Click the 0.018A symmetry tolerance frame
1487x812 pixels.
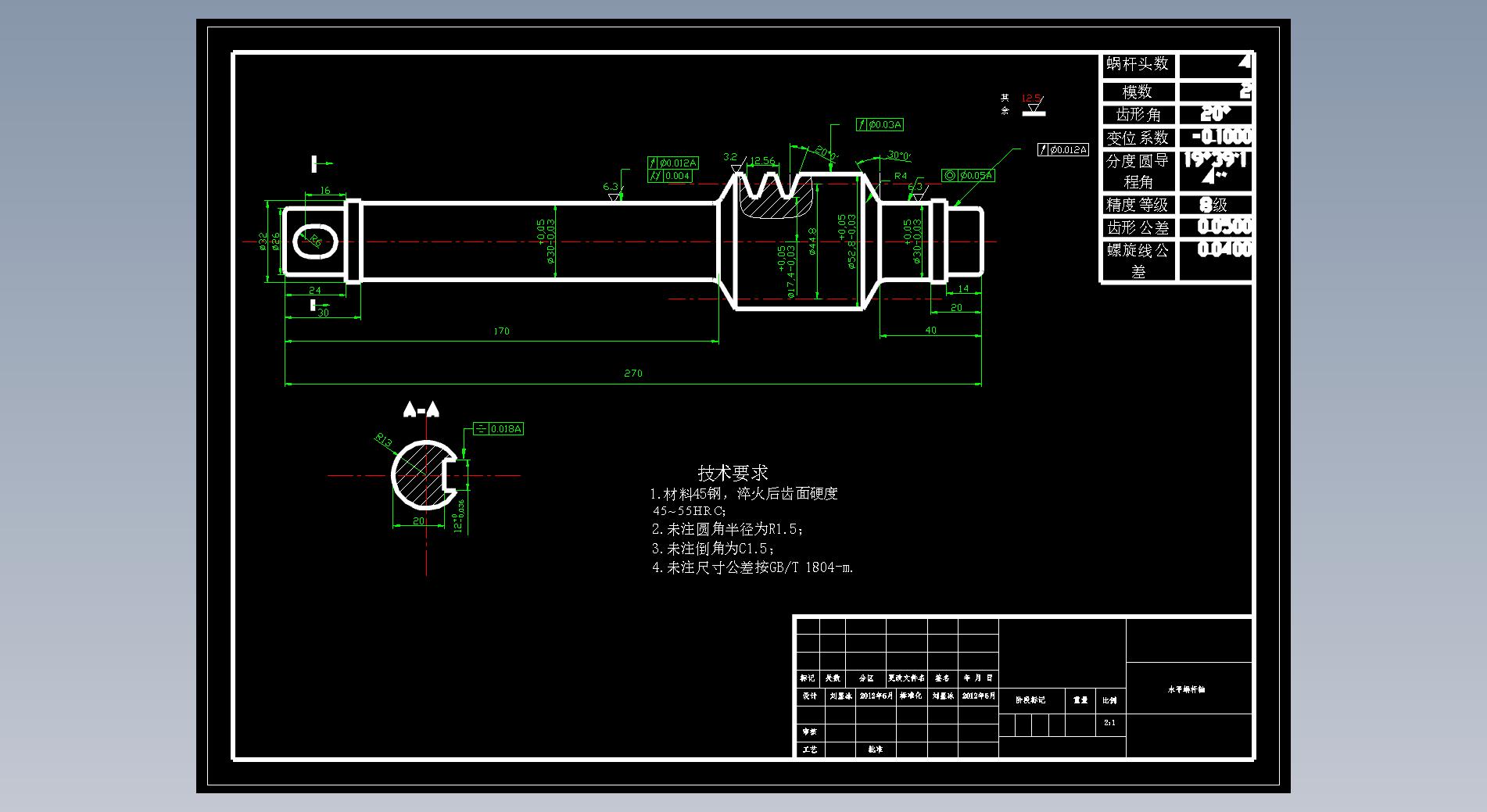[x=499, y=429]
